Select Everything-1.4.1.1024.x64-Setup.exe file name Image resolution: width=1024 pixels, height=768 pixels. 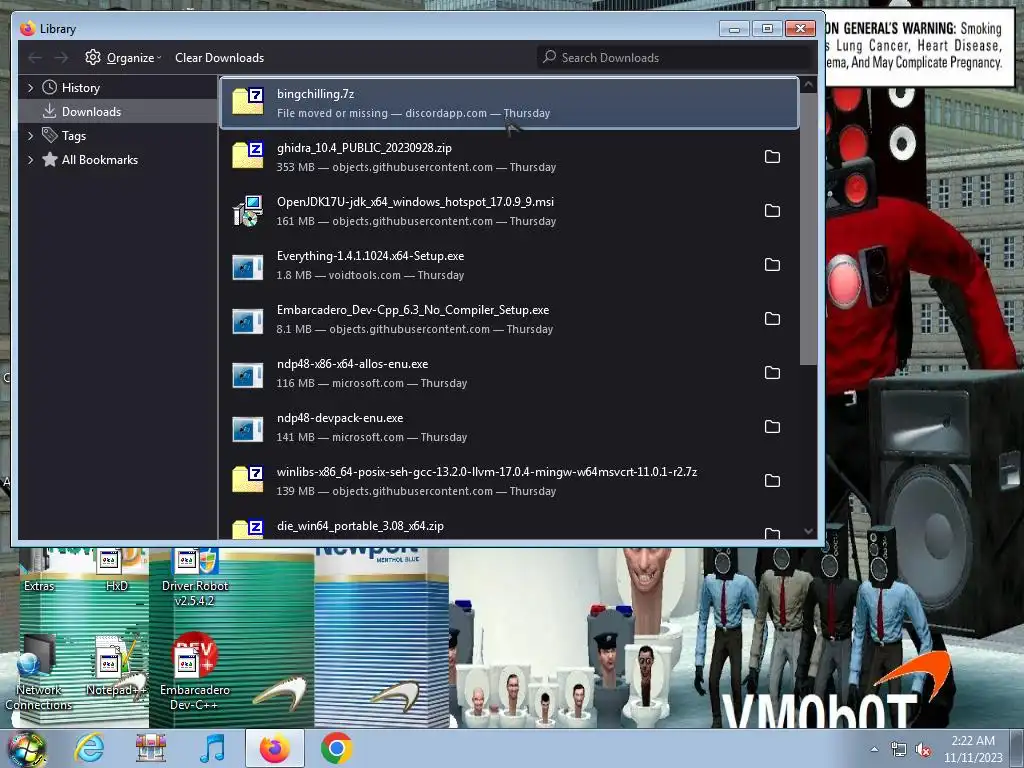(370, 256)
